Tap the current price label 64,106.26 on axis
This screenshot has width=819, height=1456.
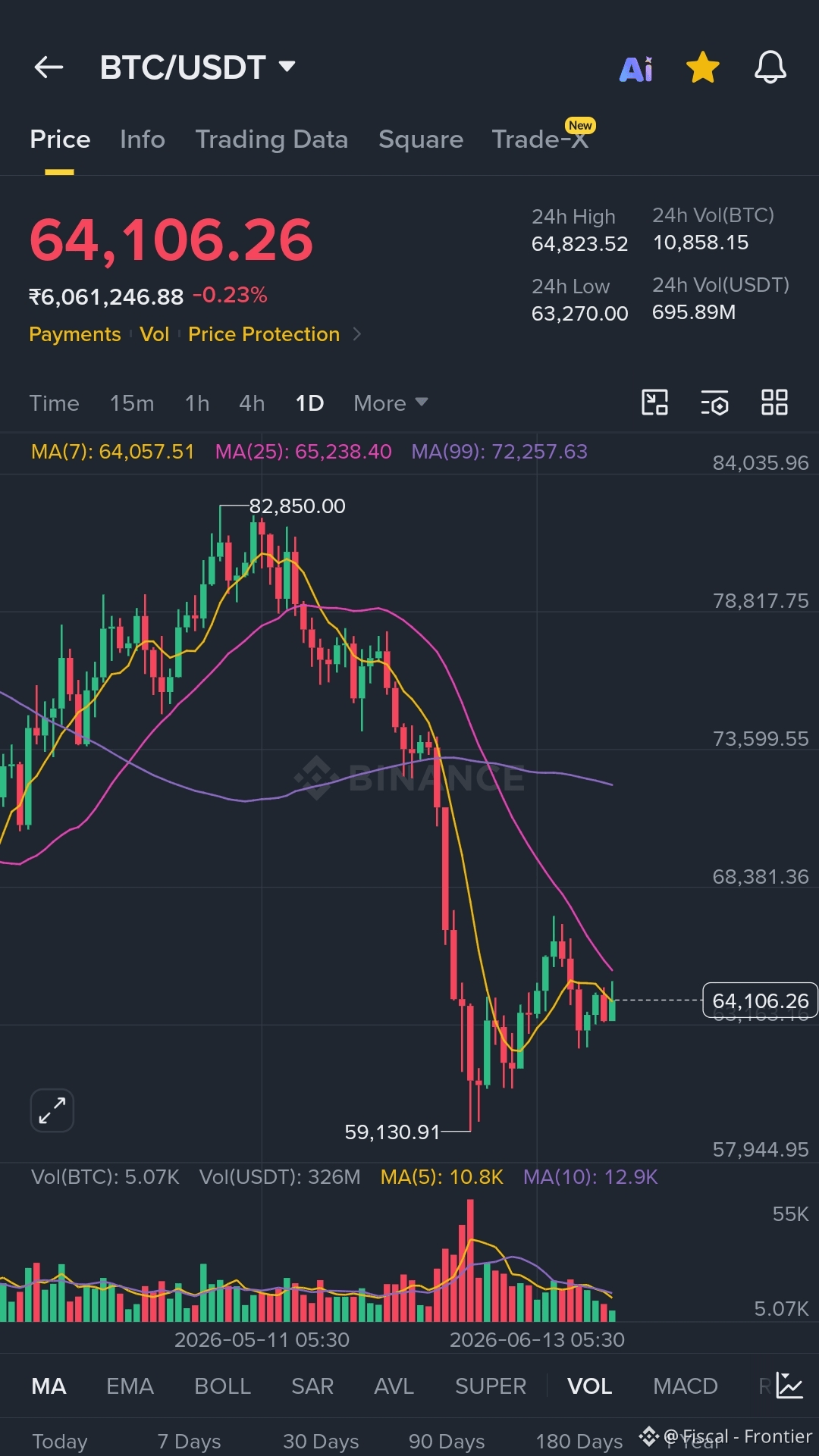[x=761, y=1000]
